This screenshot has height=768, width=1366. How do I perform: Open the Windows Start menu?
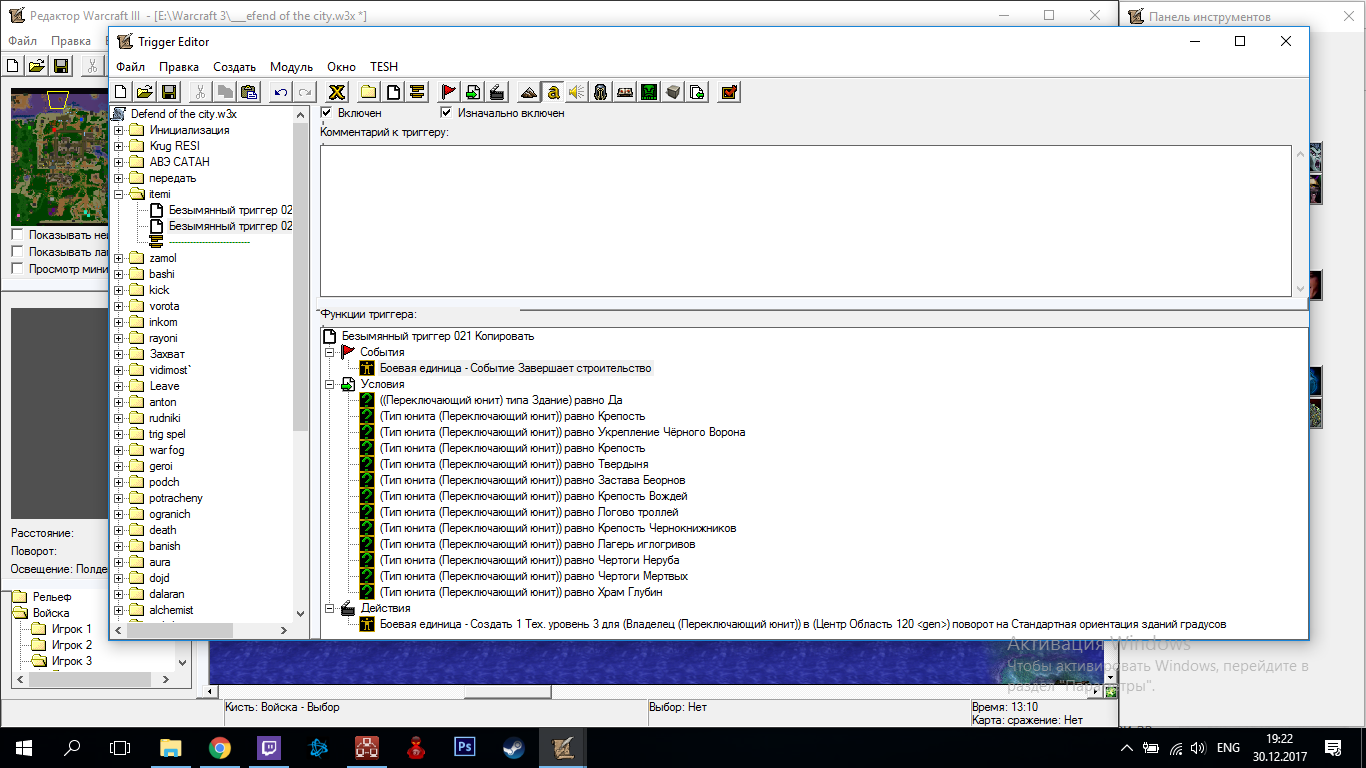tap(24, 747)
